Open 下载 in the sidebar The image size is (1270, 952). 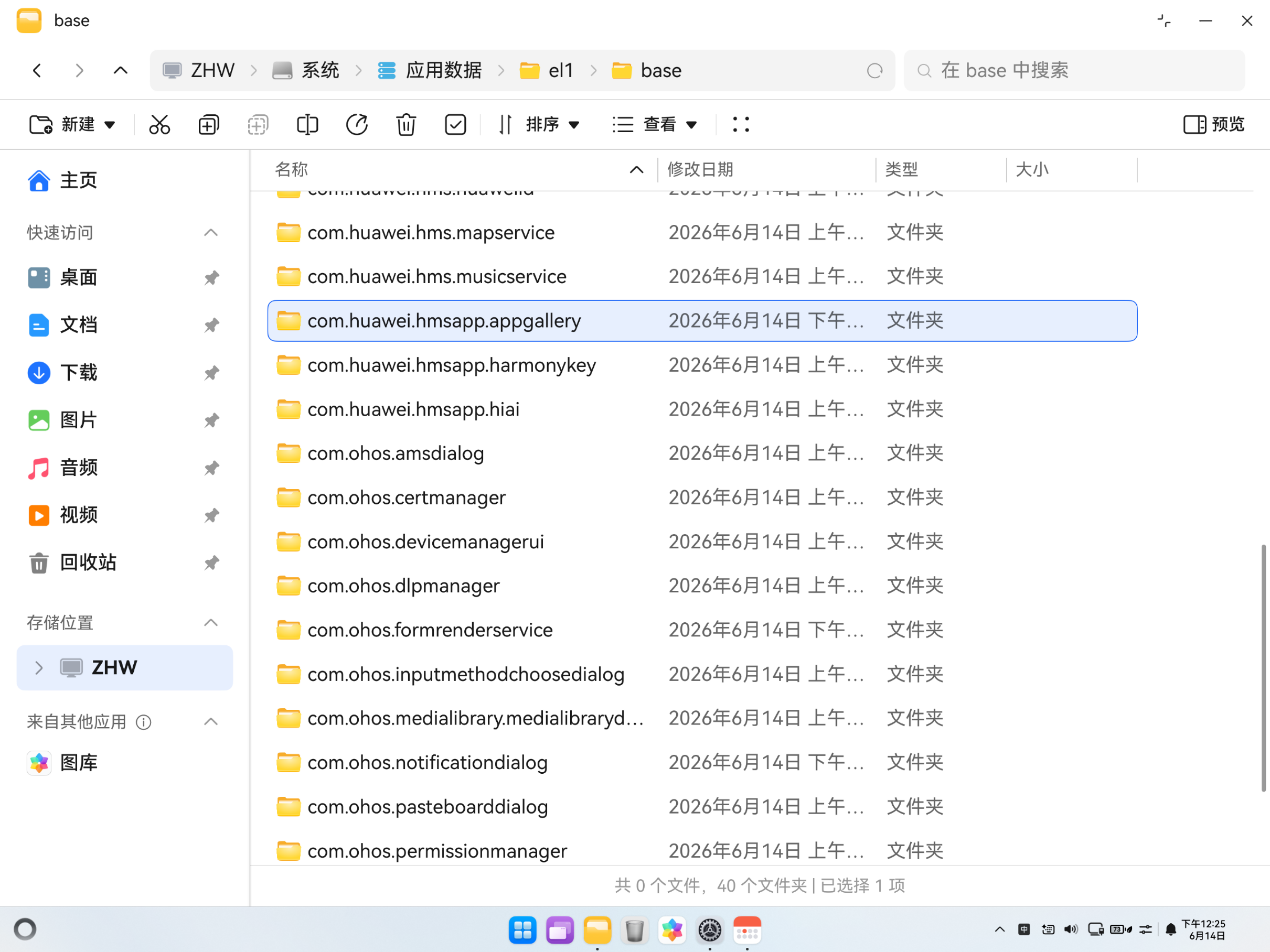tap(62, 373)
